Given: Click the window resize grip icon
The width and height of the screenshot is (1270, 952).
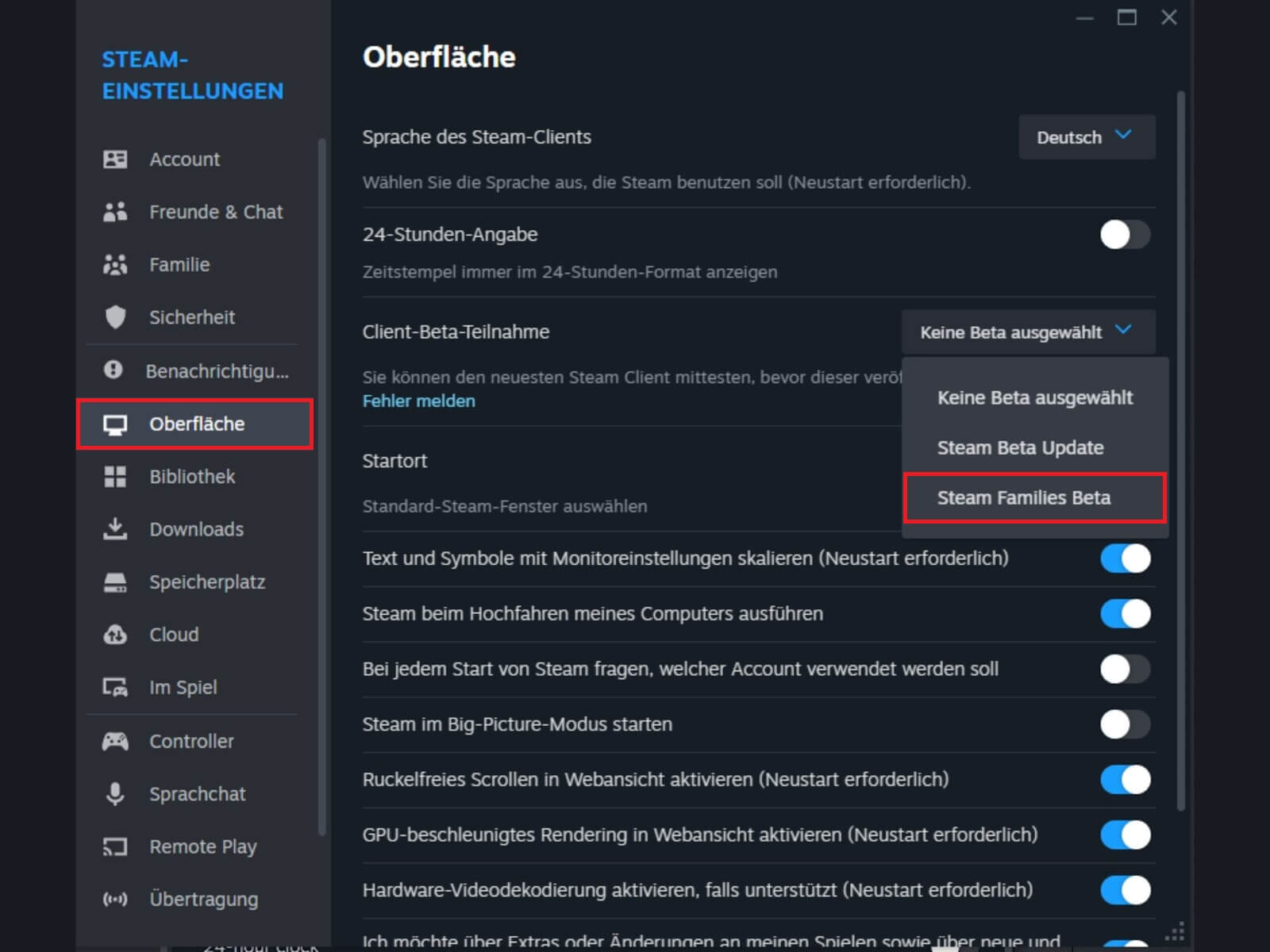Looking at the screenshot, I should tap(1175, 931).
